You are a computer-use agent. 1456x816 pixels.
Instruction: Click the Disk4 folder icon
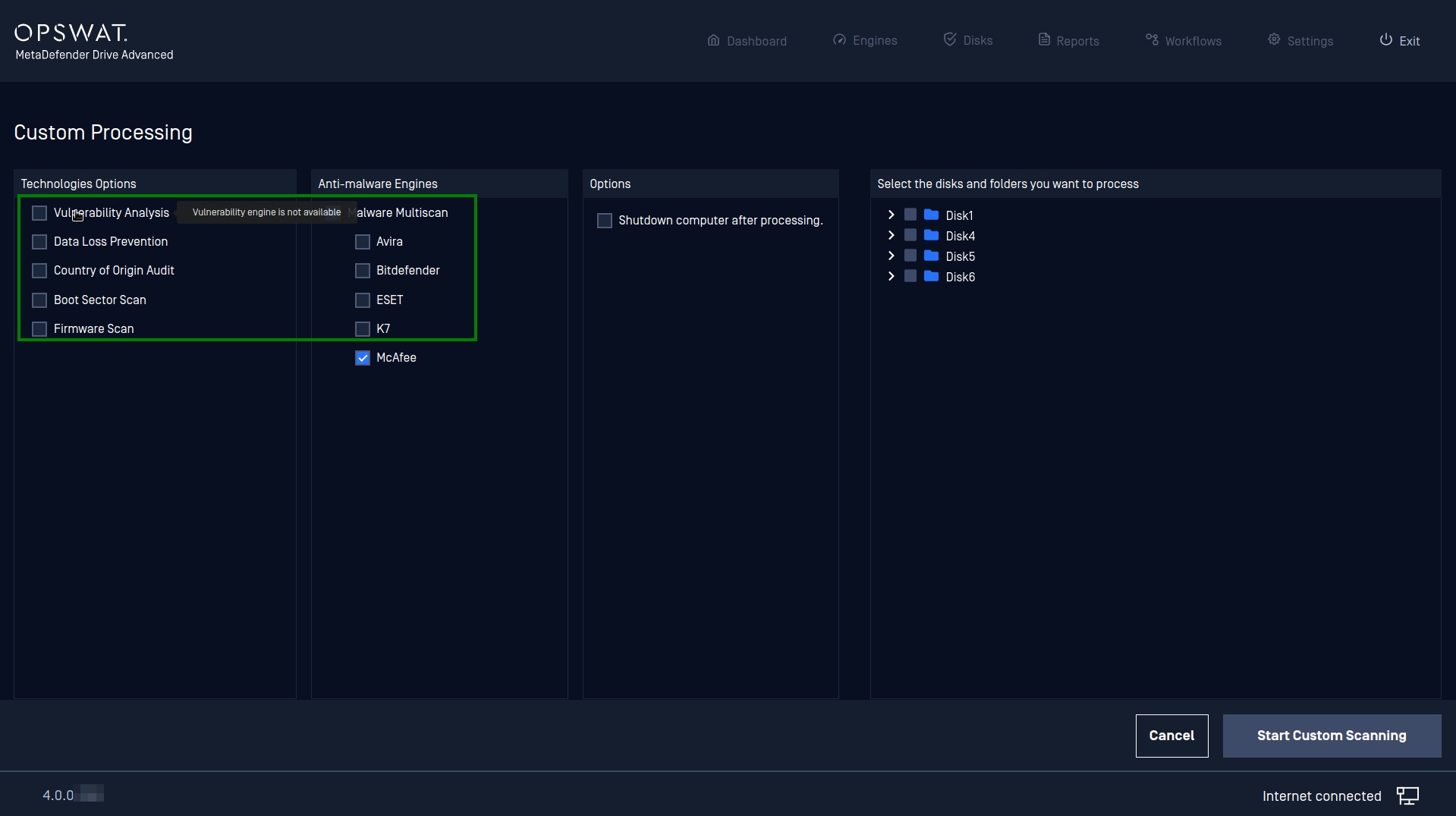pyautogui.click(x=931, y=235)
